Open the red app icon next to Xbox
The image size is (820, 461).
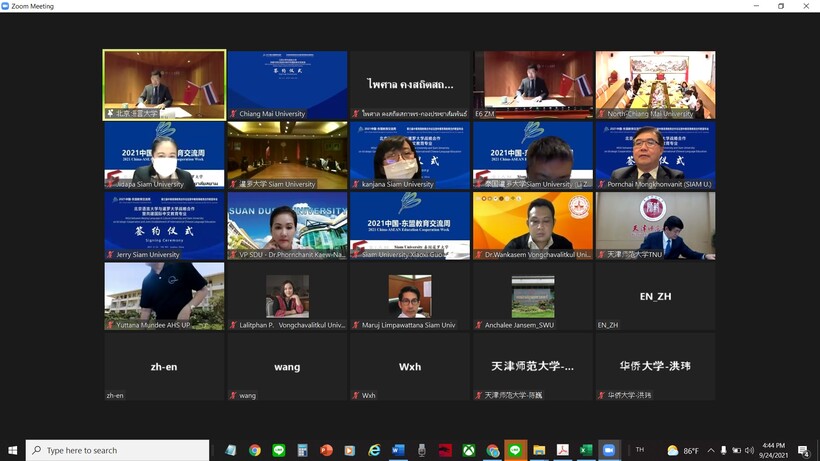445,450
